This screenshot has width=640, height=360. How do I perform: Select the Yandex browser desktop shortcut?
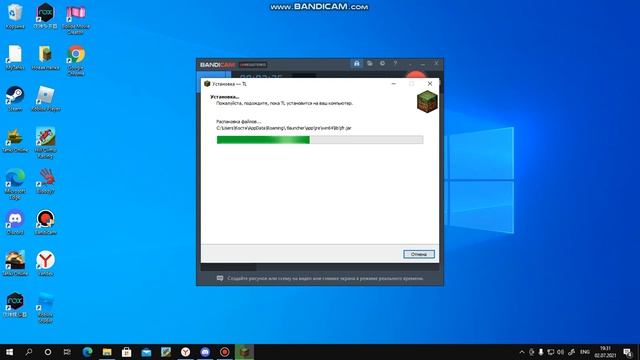coord(45,263)
